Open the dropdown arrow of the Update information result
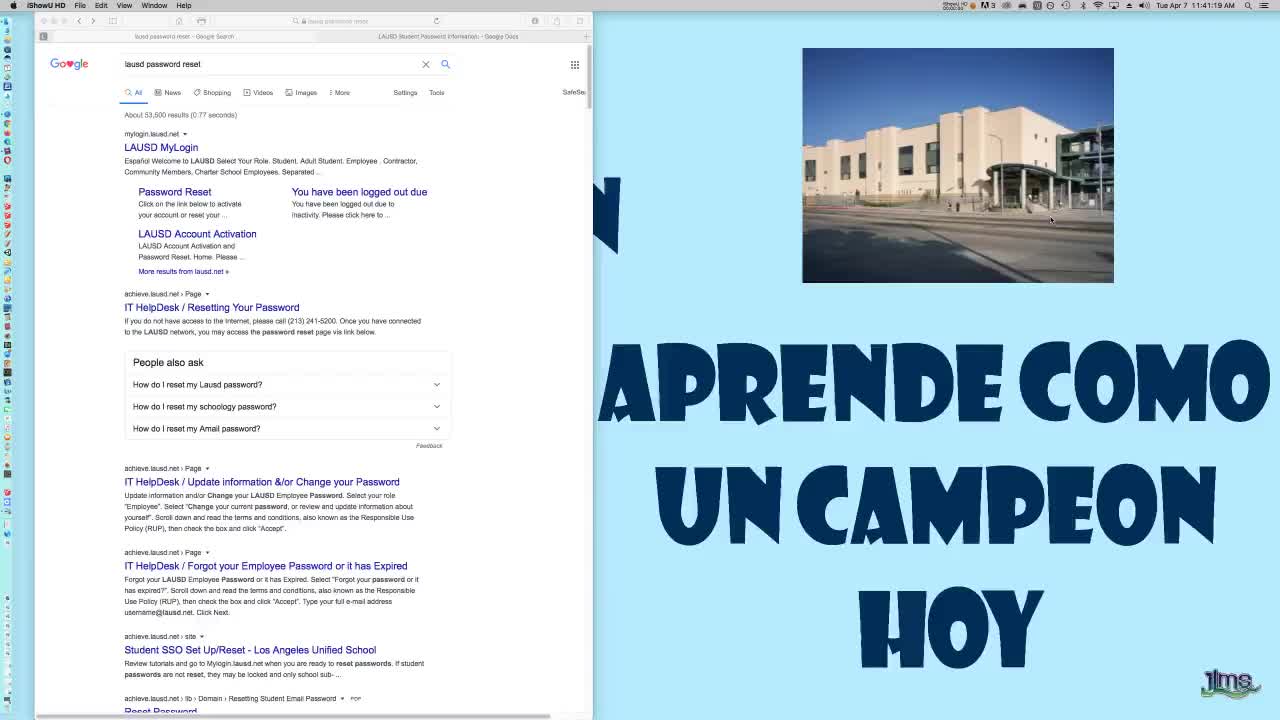1280x720 pixels. point(207,468)
